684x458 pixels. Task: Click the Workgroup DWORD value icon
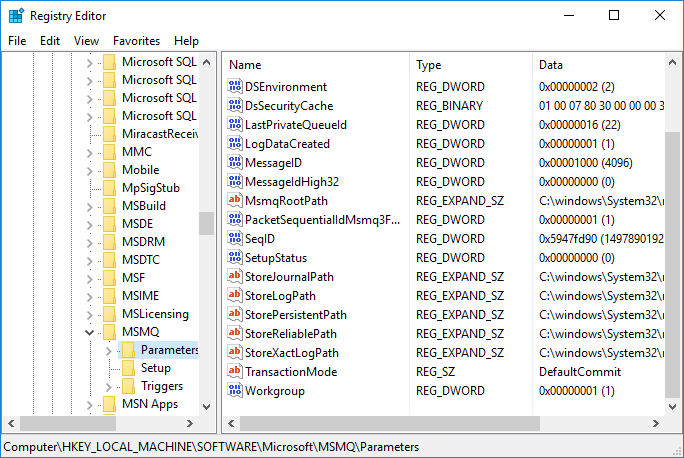click(235, 390)
